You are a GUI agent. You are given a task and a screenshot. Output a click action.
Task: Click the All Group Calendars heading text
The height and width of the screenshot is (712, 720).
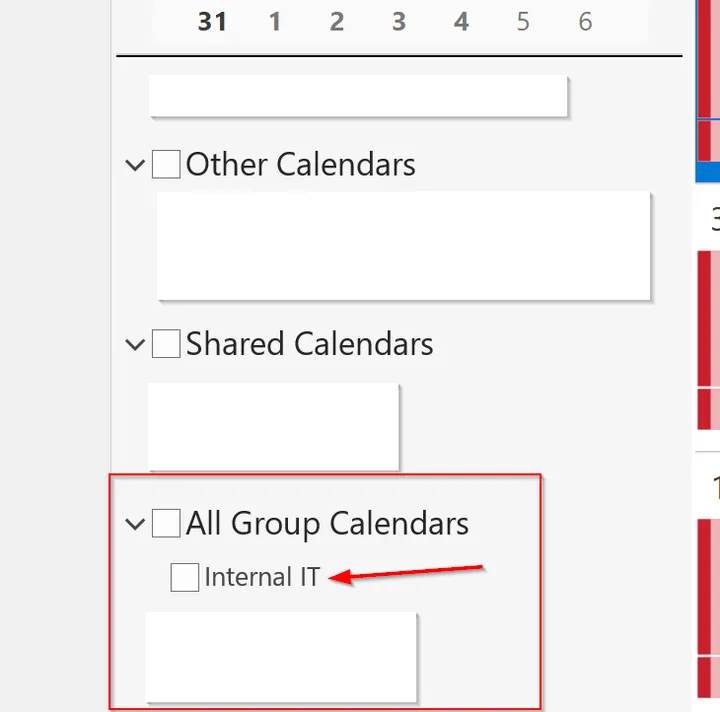[x=327, y=524]
